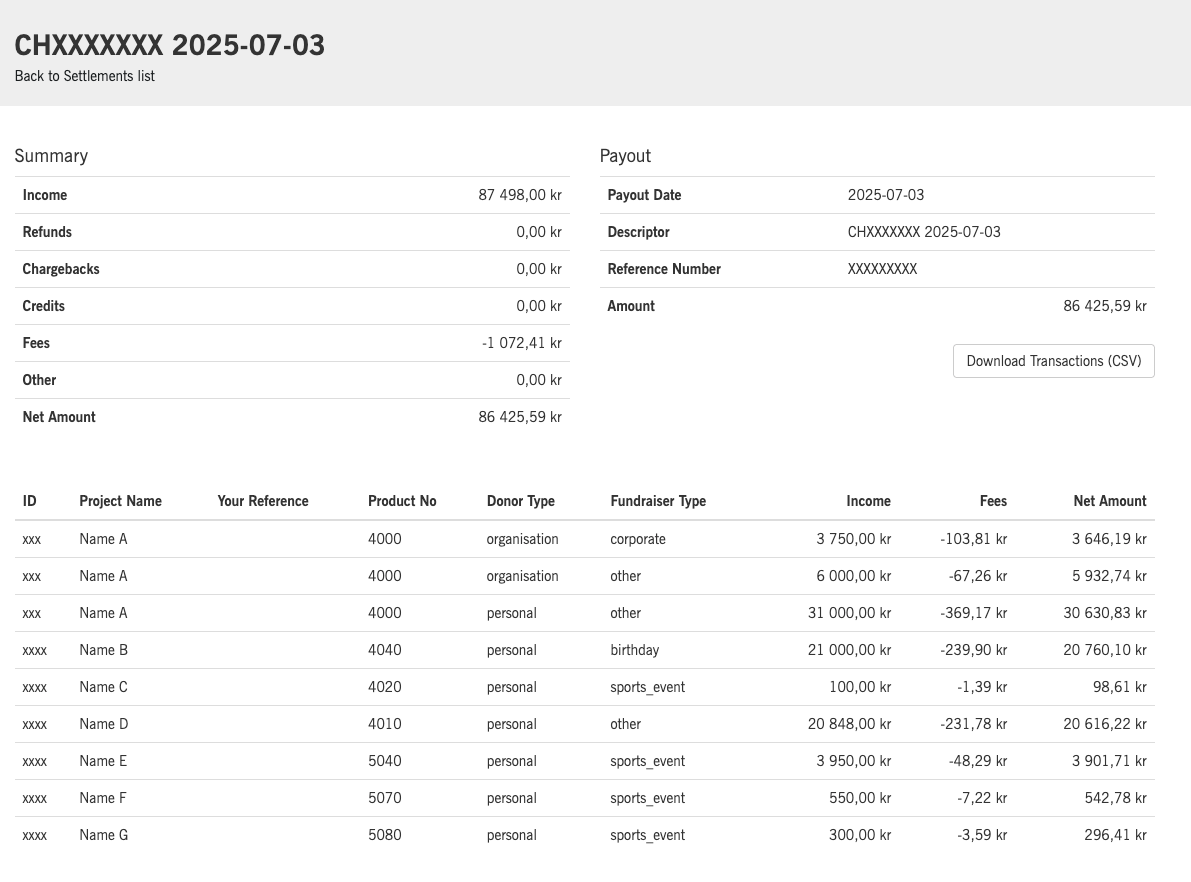Click Name D project row

[x=584, y=724]
